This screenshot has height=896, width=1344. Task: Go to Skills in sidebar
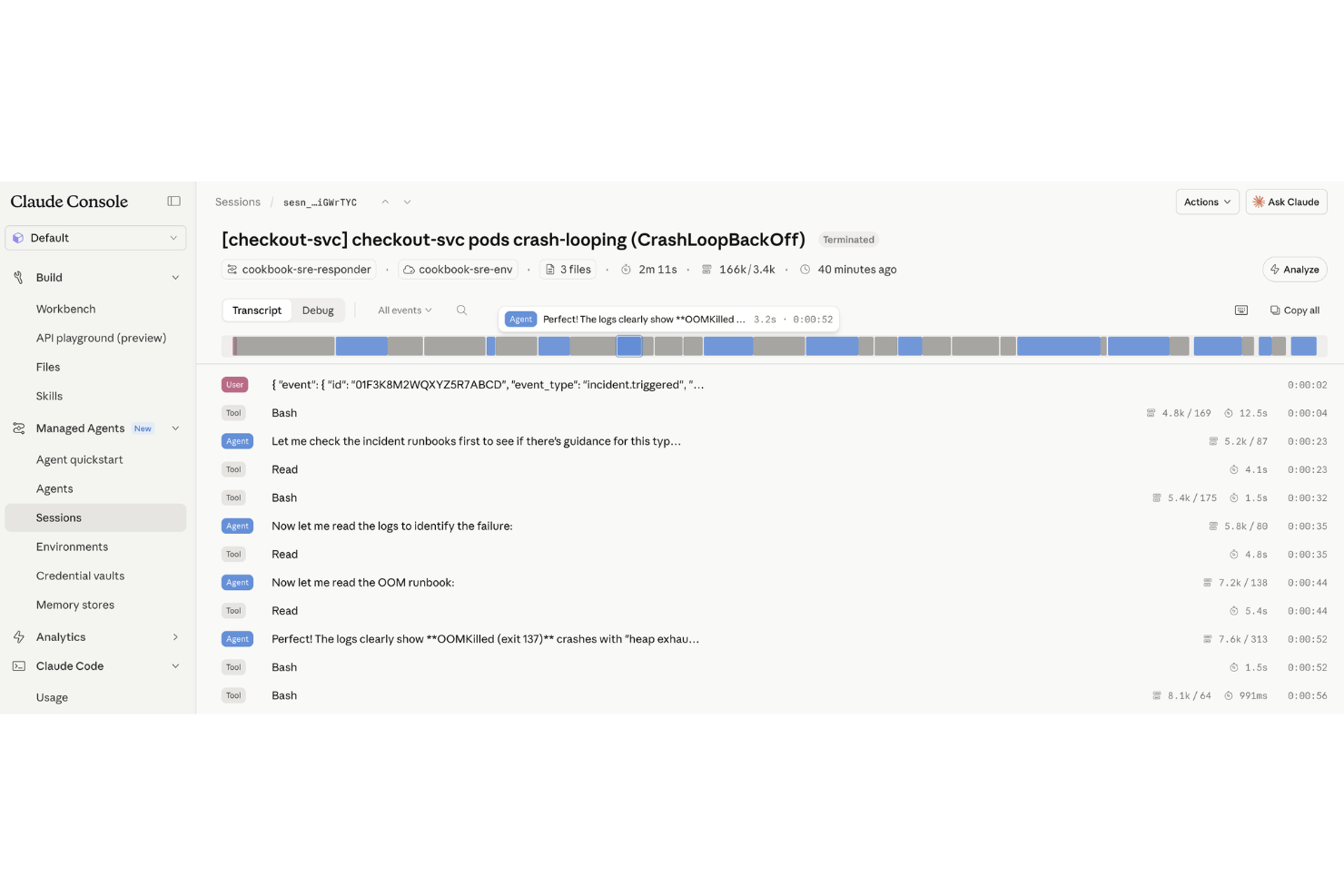point(49,396)
